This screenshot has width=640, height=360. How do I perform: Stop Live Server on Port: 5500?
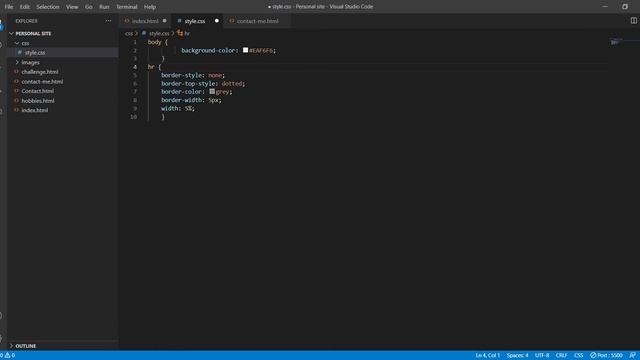click(606, 355)
